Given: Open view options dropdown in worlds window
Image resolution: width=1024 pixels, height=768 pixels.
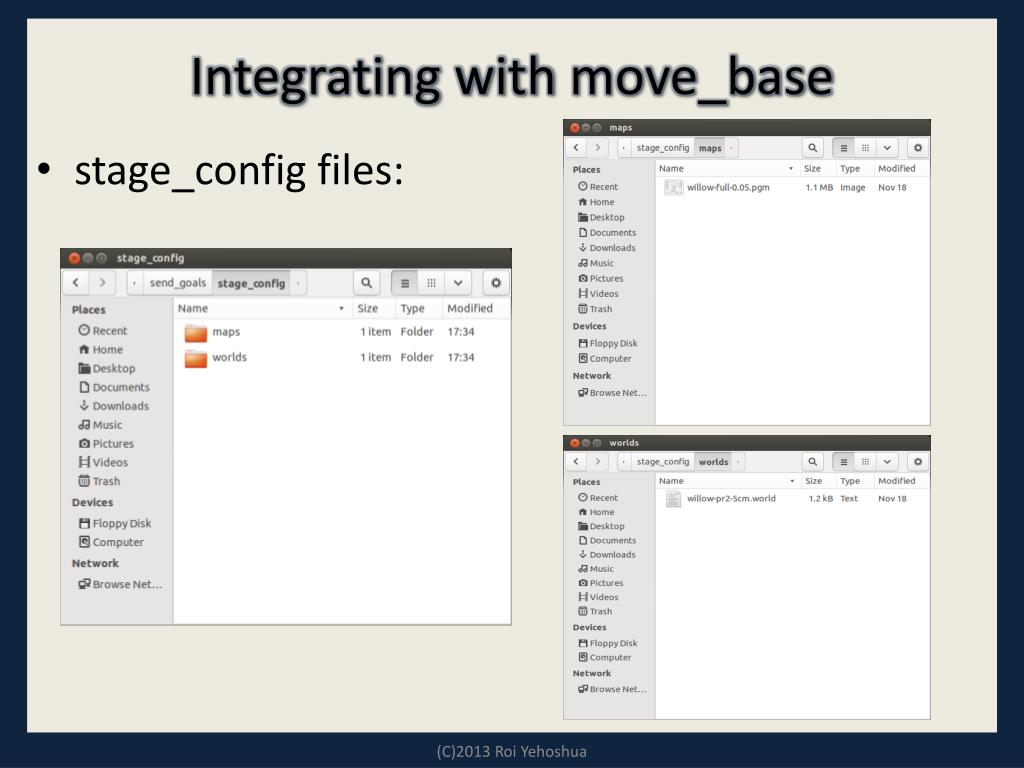Looking at the screenshot, I should (x=887, y=462).
